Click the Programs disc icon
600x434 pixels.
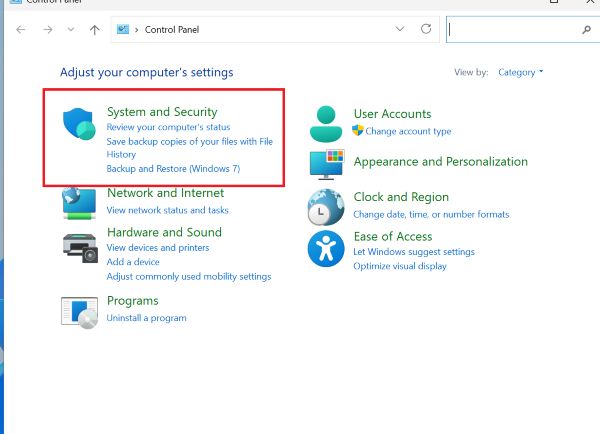tap(79, 311)
